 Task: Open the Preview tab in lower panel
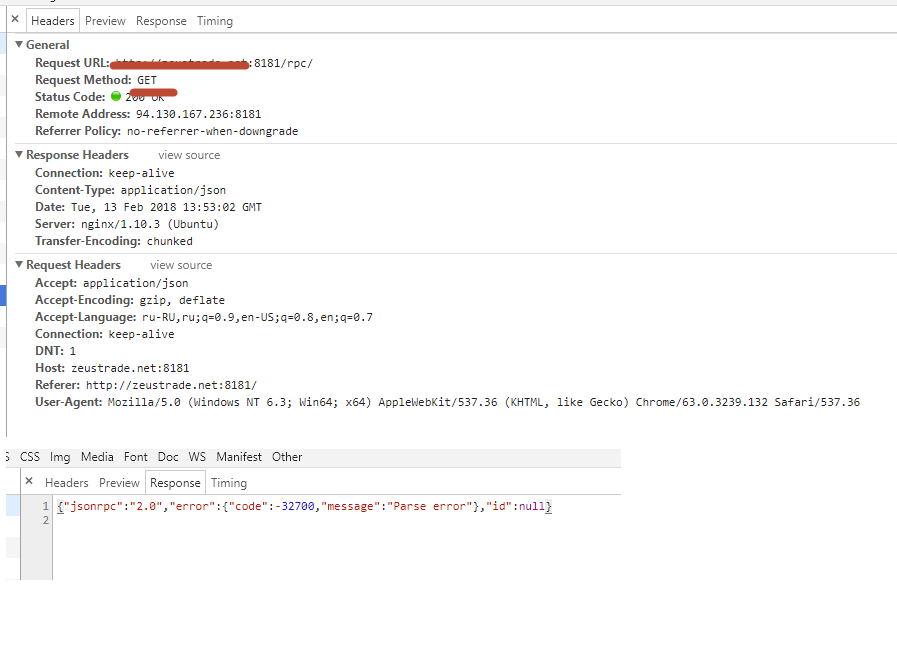119,483
